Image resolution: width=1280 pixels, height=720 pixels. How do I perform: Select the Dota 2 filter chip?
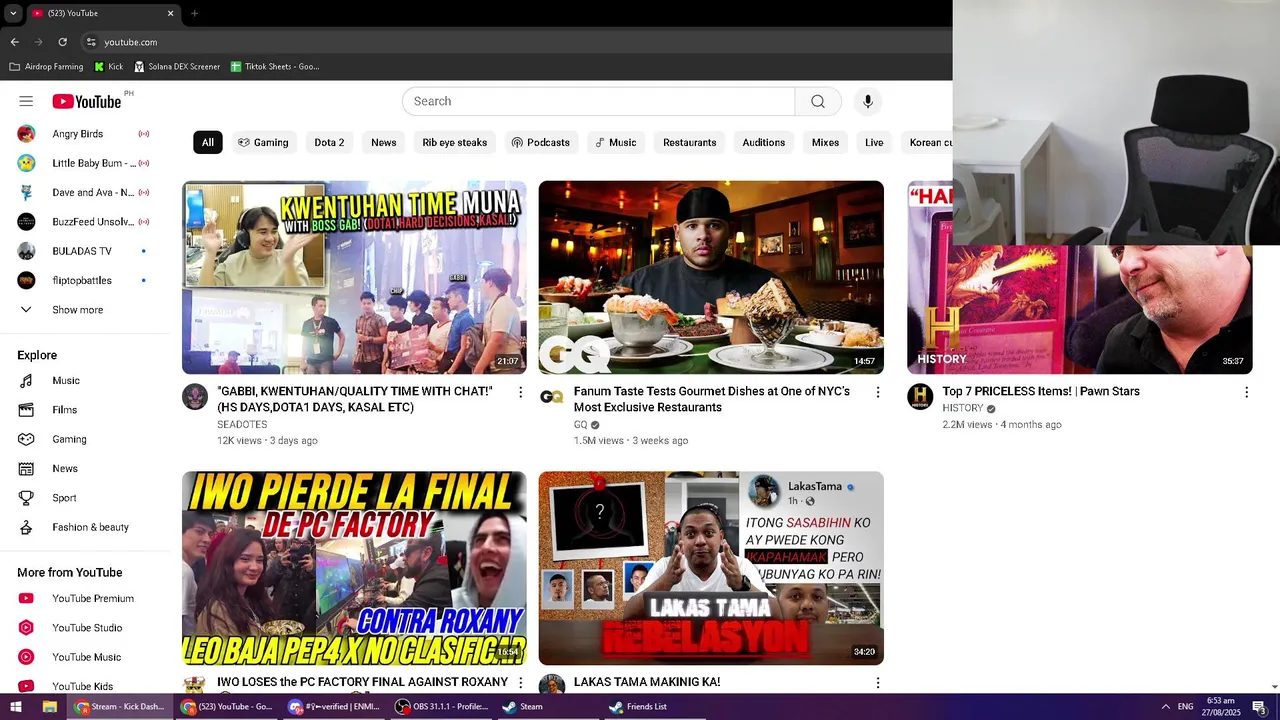[x=329, y=143]
